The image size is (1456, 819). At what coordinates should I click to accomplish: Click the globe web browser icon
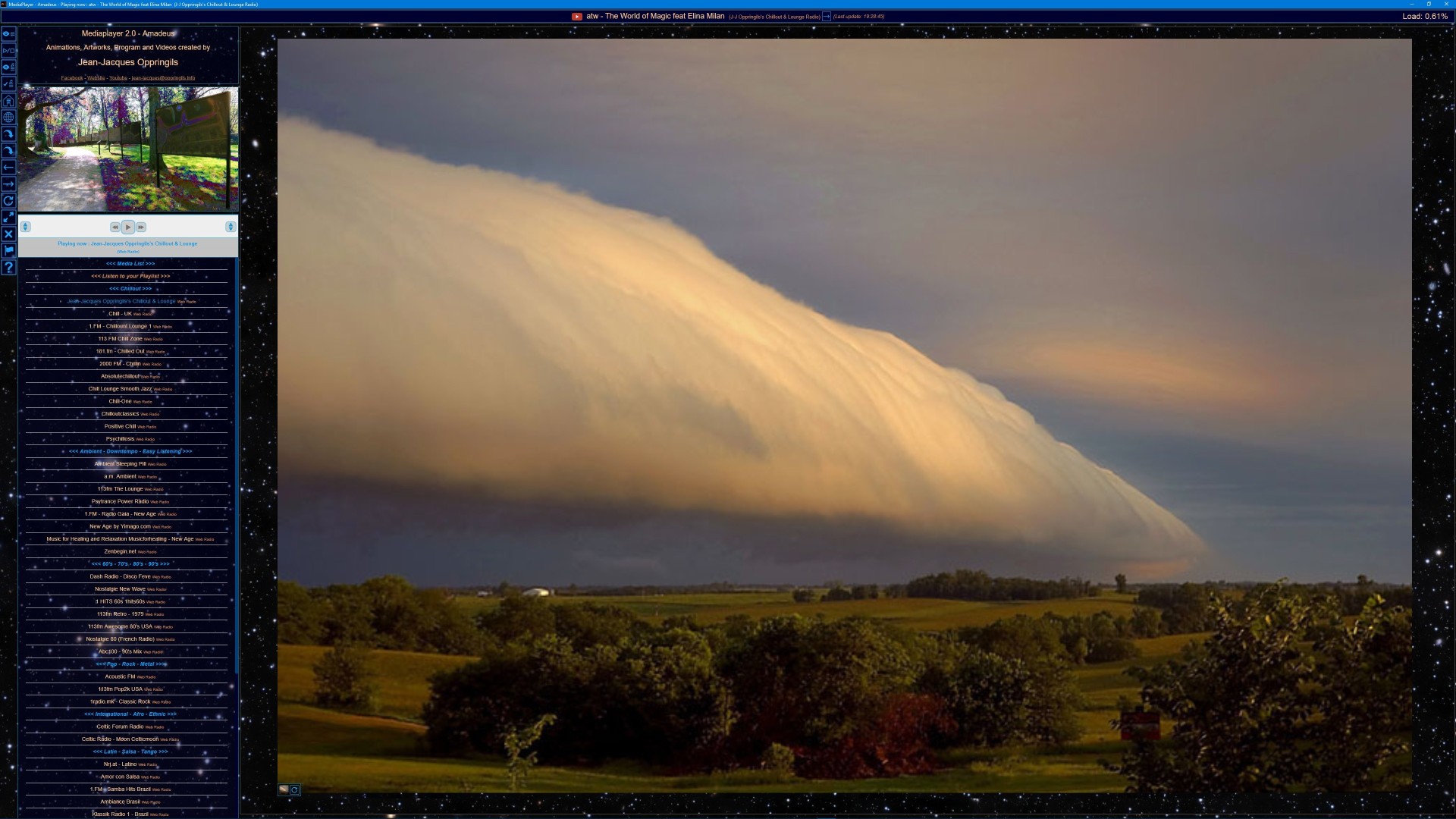click(8, 118)
